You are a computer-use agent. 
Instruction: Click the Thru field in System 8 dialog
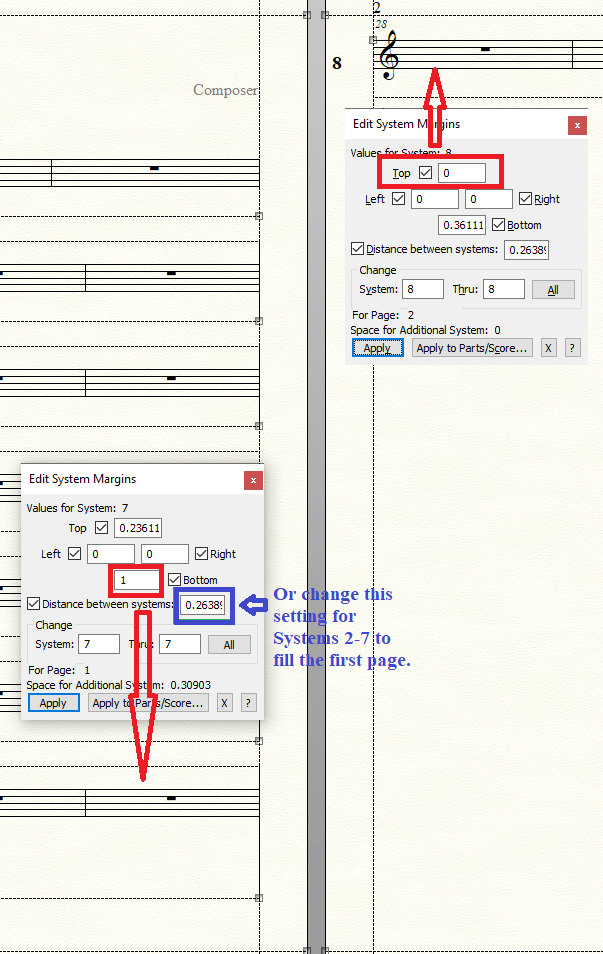[x=505, y=289]
